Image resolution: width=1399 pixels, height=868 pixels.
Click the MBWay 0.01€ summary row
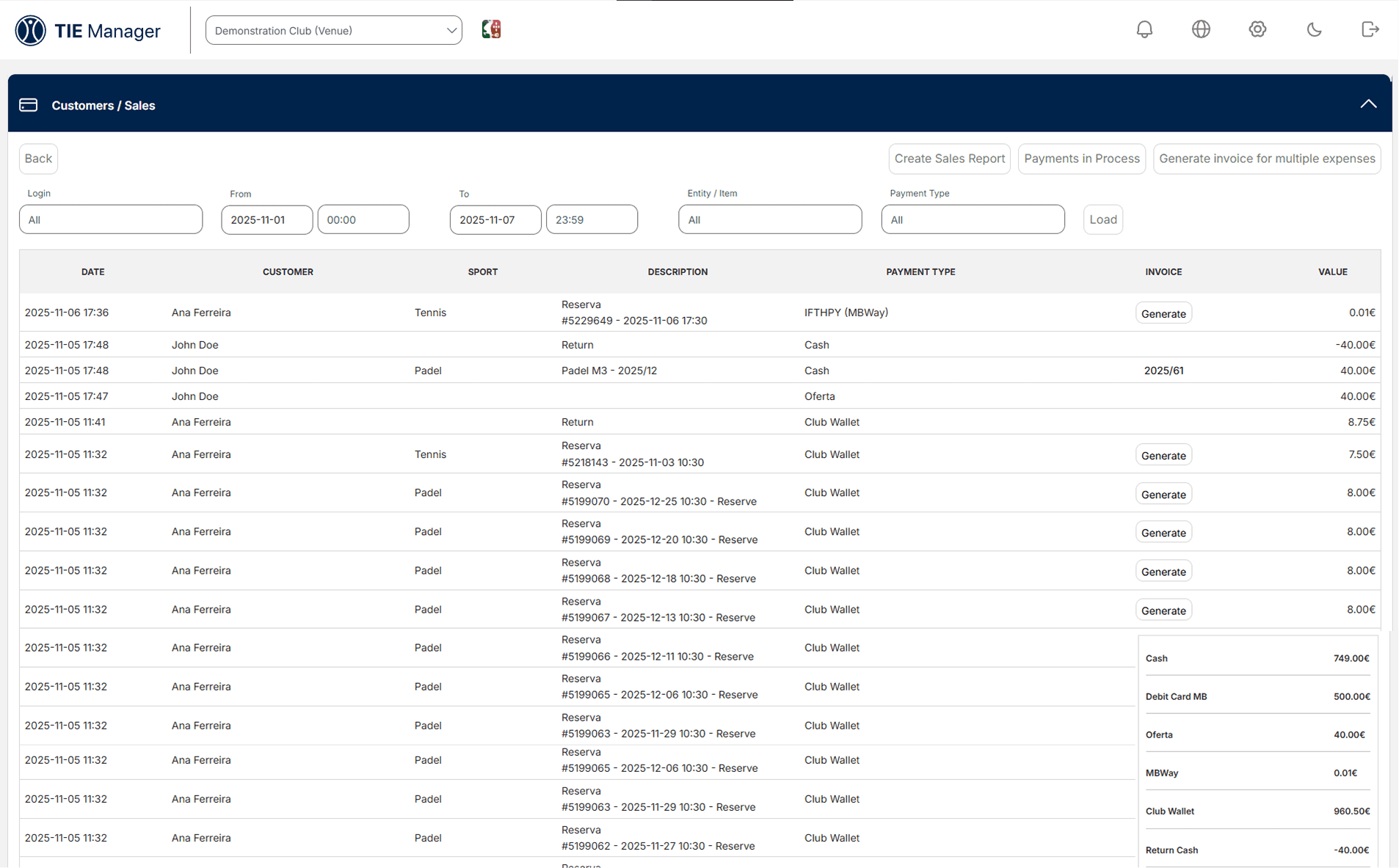click(x=1257, y=773)
